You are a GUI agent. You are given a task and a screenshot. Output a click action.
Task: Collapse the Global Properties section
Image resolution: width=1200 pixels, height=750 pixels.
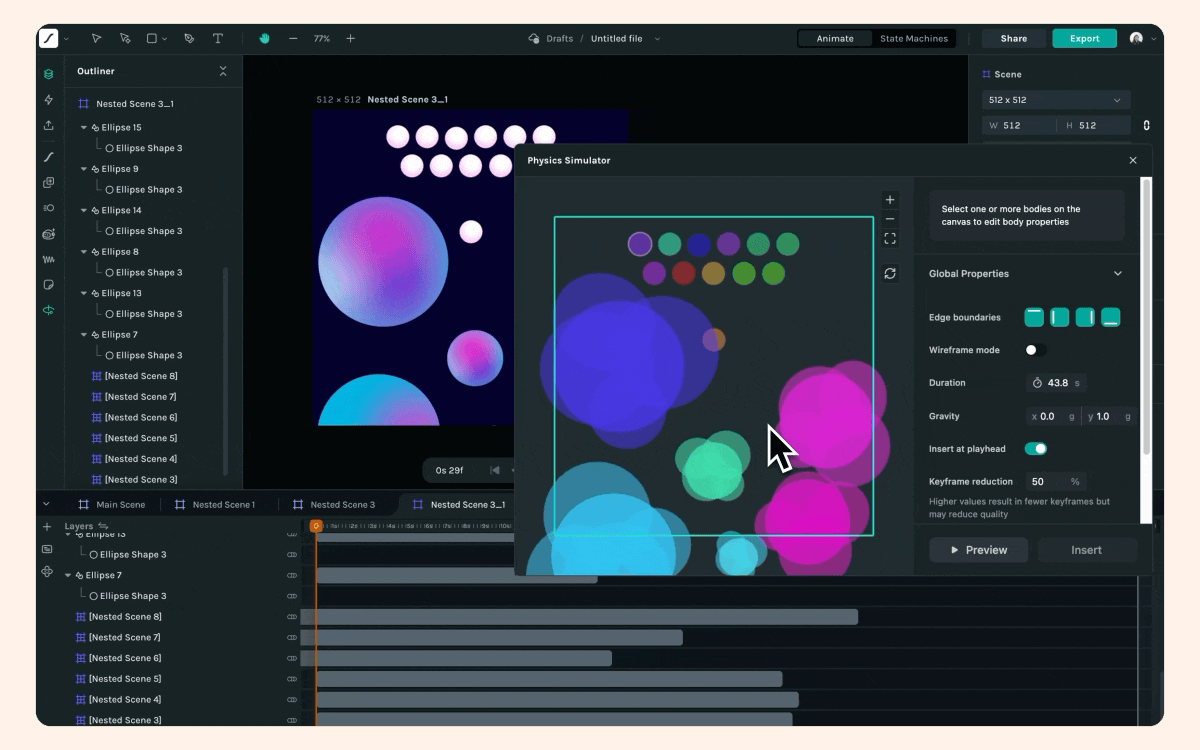click(x=1117, y=274)
